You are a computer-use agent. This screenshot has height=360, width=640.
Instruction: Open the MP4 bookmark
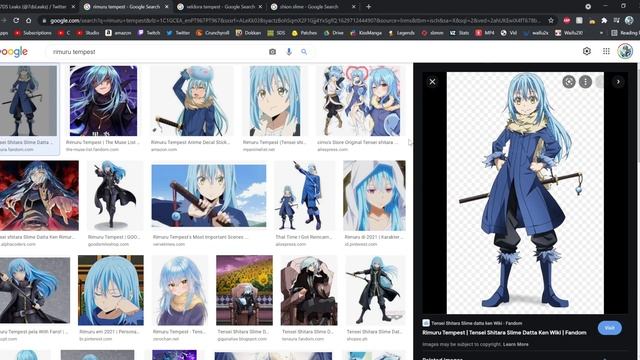click(484, 33)
